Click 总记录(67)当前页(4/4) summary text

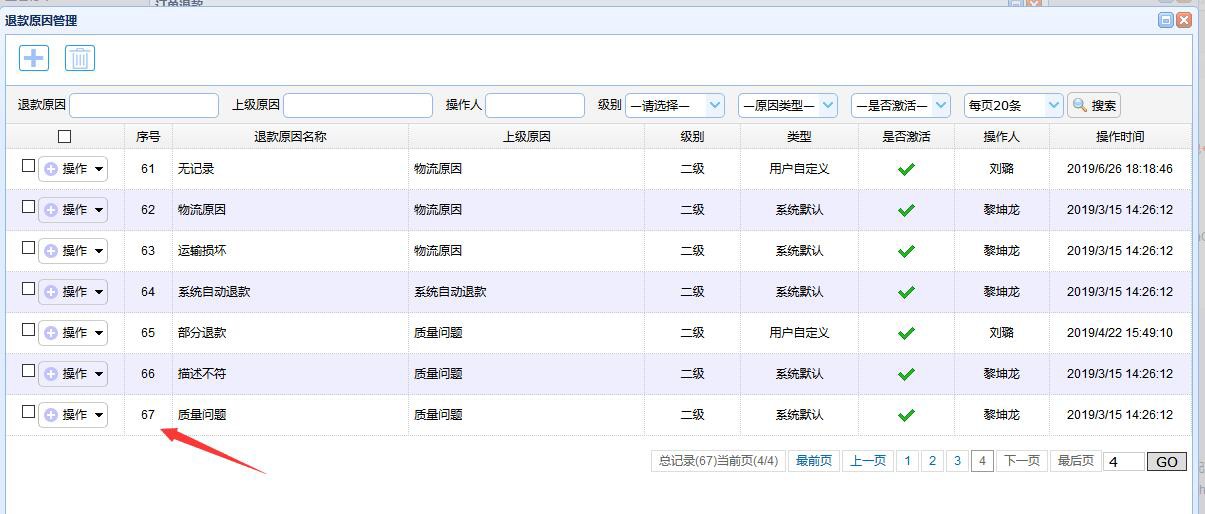pos(718,461)
